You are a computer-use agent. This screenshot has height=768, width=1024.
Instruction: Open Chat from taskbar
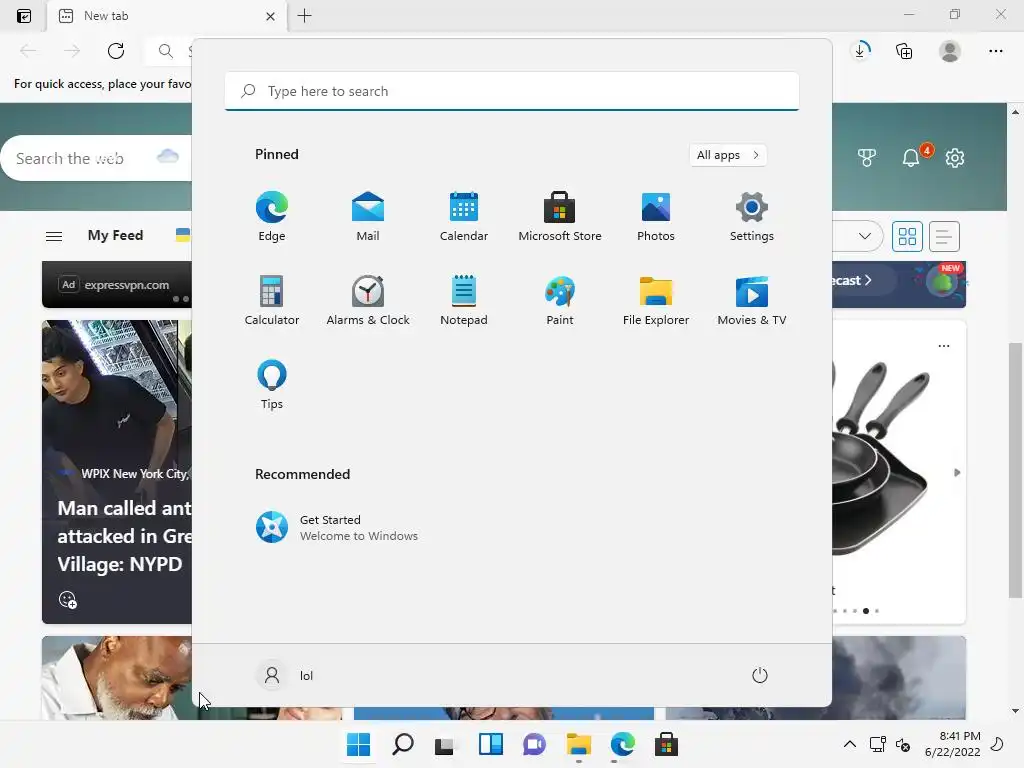coord(534,744)
